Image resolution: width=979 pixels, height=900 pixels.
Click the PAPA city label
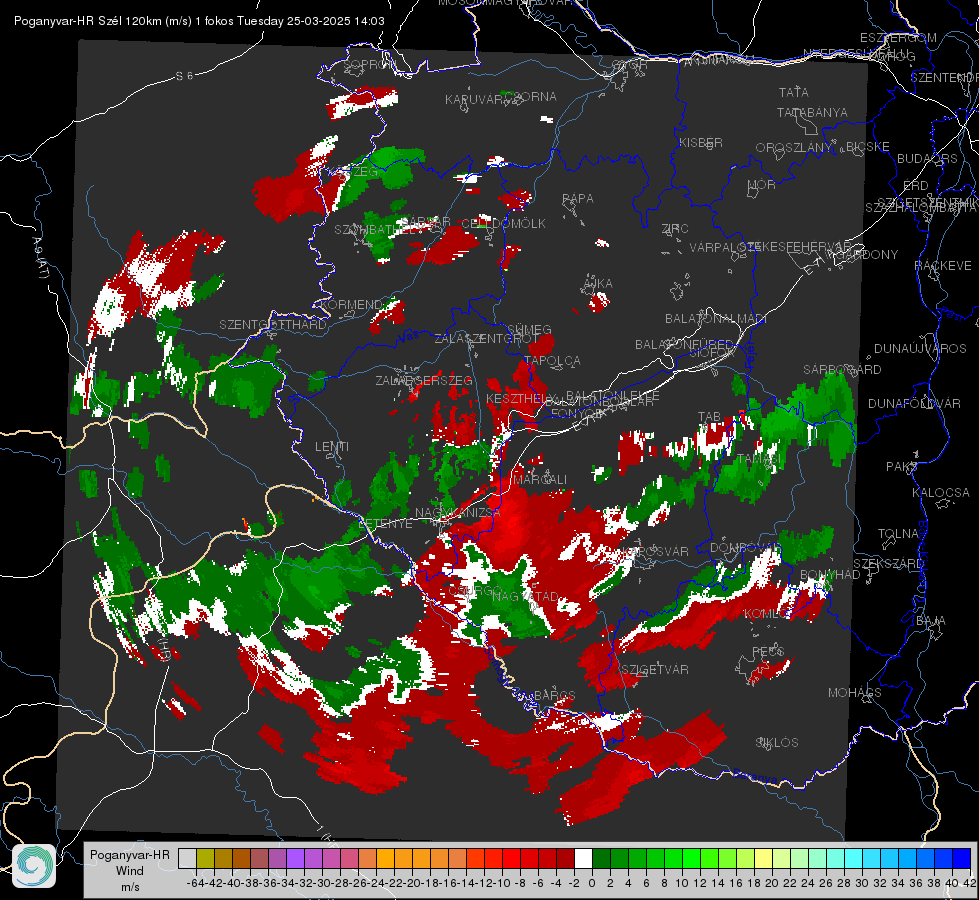(x=578, y=198)
